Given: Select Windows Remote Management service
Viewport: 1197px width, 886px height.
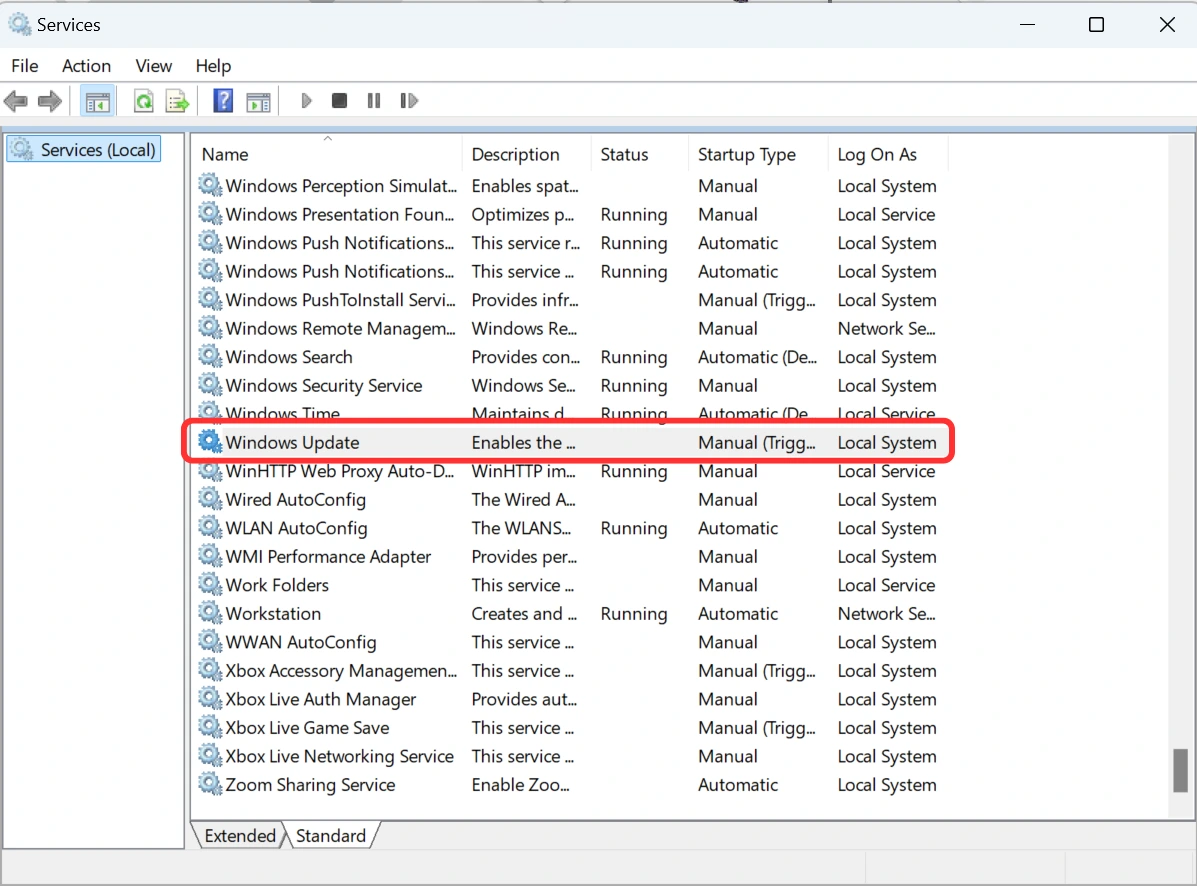Looking at the screenshot, I should (x=568, y=328).
